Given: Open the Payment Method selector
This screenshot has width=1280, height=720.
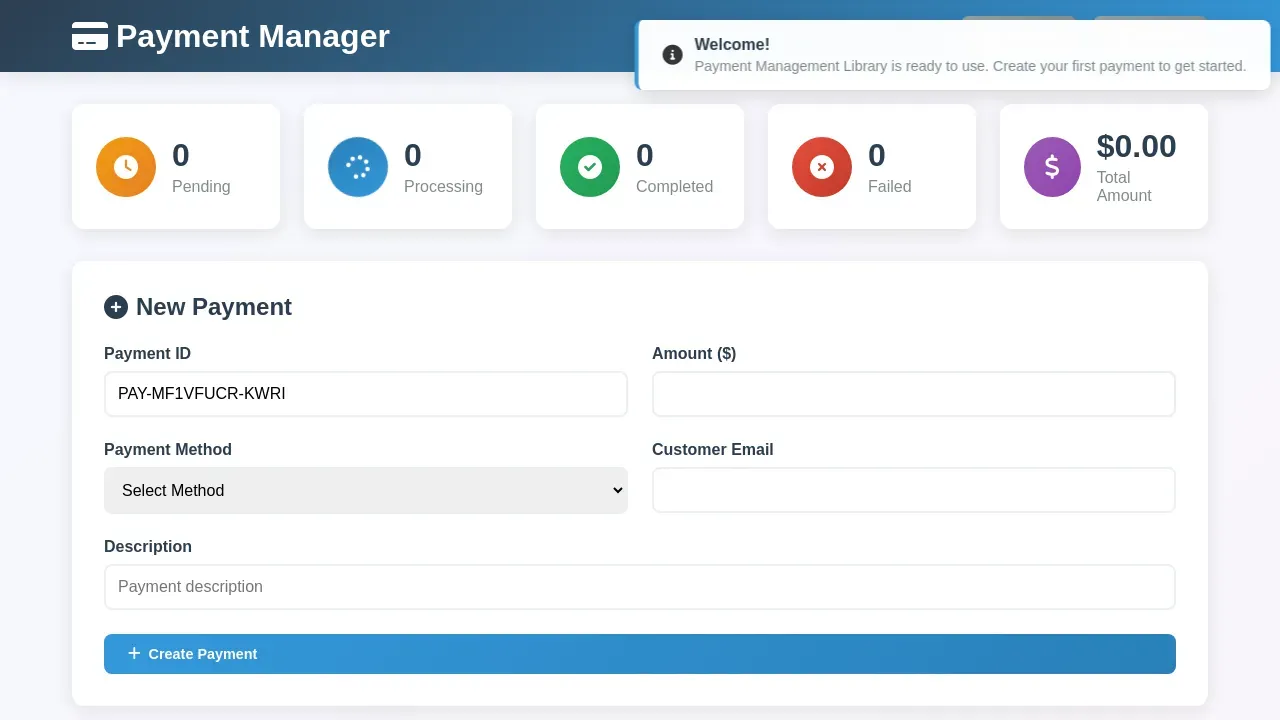Looking at the screenshot, I should click(x=366, y=490).
